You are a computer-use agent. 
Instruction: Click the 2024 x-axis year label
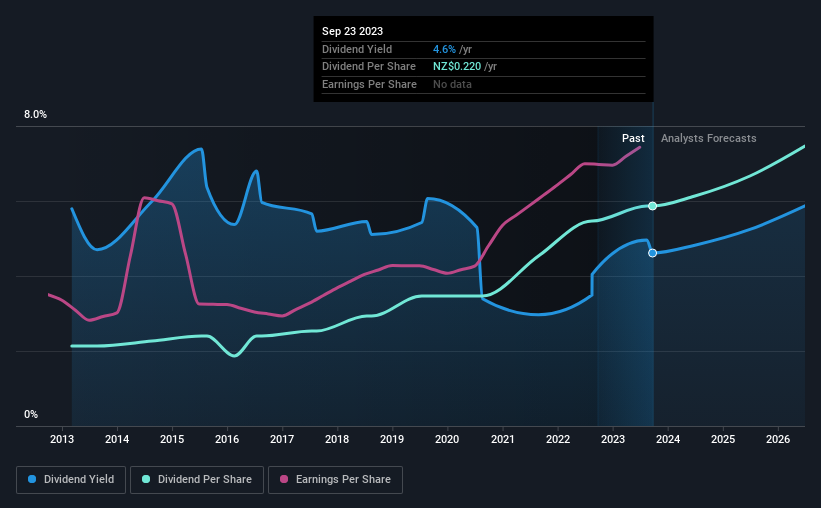pos(668,439)
